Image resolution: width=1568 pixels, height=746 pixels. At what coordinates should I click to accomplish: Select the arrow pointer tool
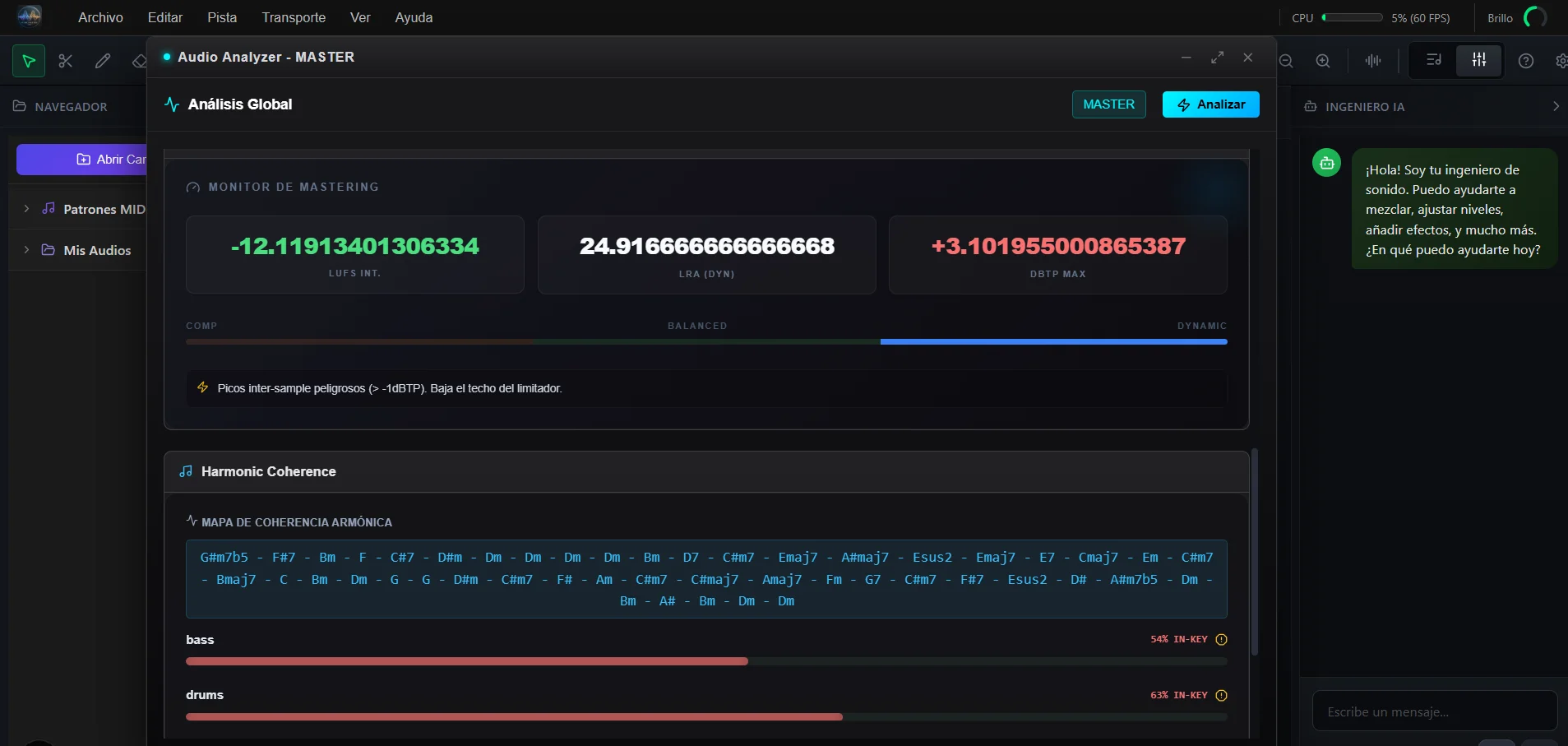tap(29, 61)
